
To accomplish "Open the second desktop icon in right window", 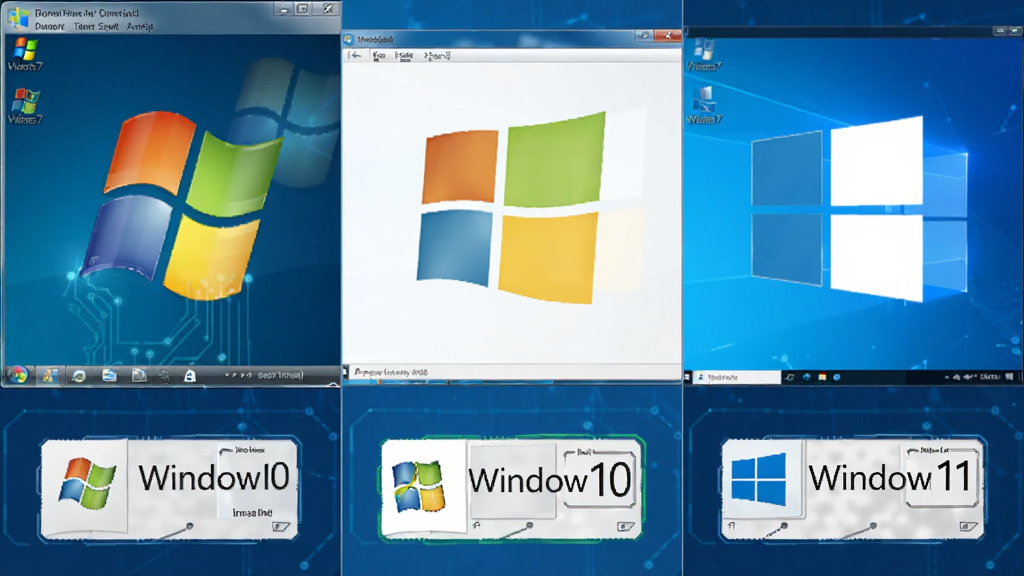I will click(x=704, y=106).
